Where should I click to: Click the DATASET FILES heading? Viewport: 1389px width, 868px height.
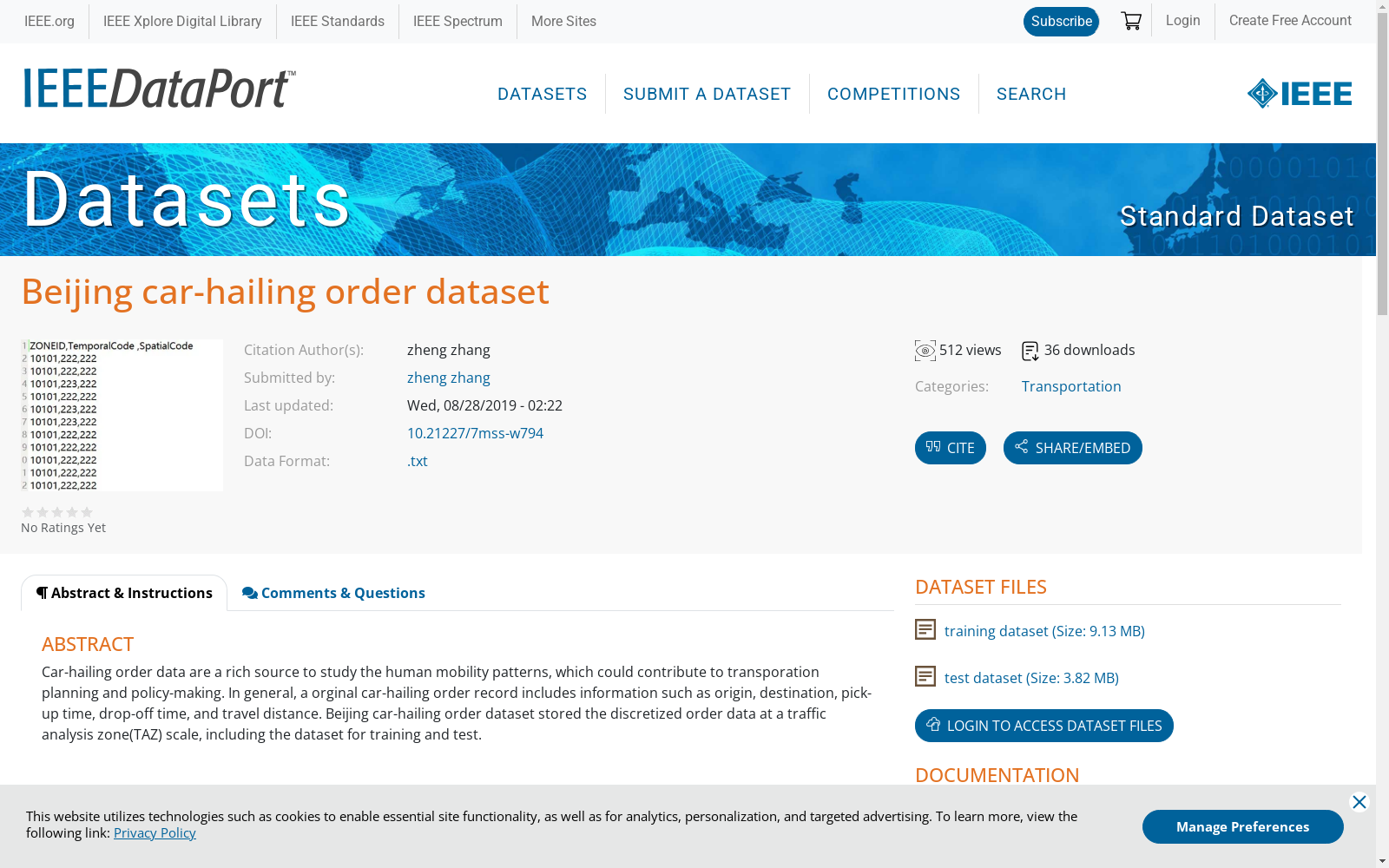(981, 587)
